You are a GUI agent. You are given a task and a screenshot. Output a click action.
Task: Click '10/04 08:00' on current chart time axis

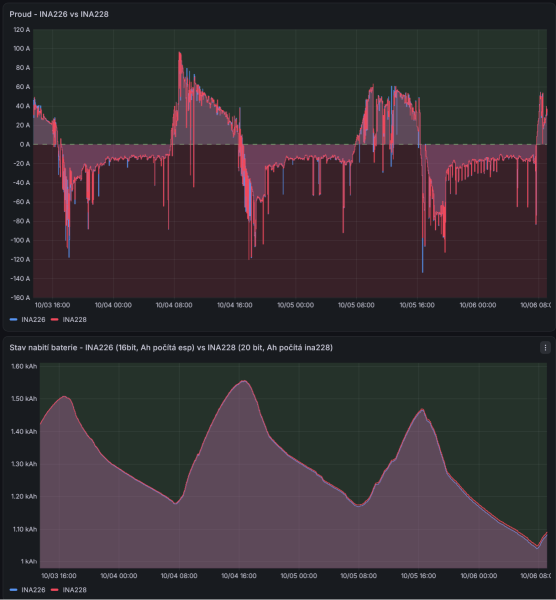pyautogui.click(x=174, y=305)
